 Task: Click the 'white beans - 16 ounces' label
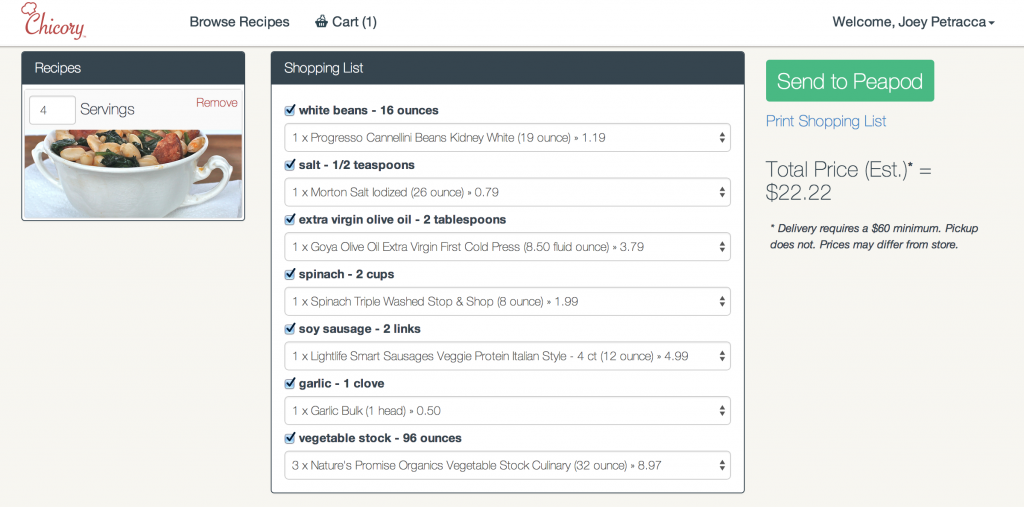click(x=368, y=110)
